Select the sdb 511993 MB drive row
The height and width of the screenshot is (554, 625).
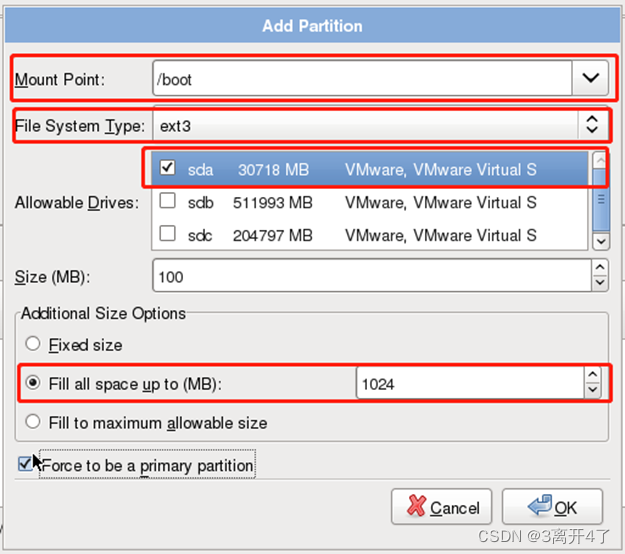click(369, 202)
